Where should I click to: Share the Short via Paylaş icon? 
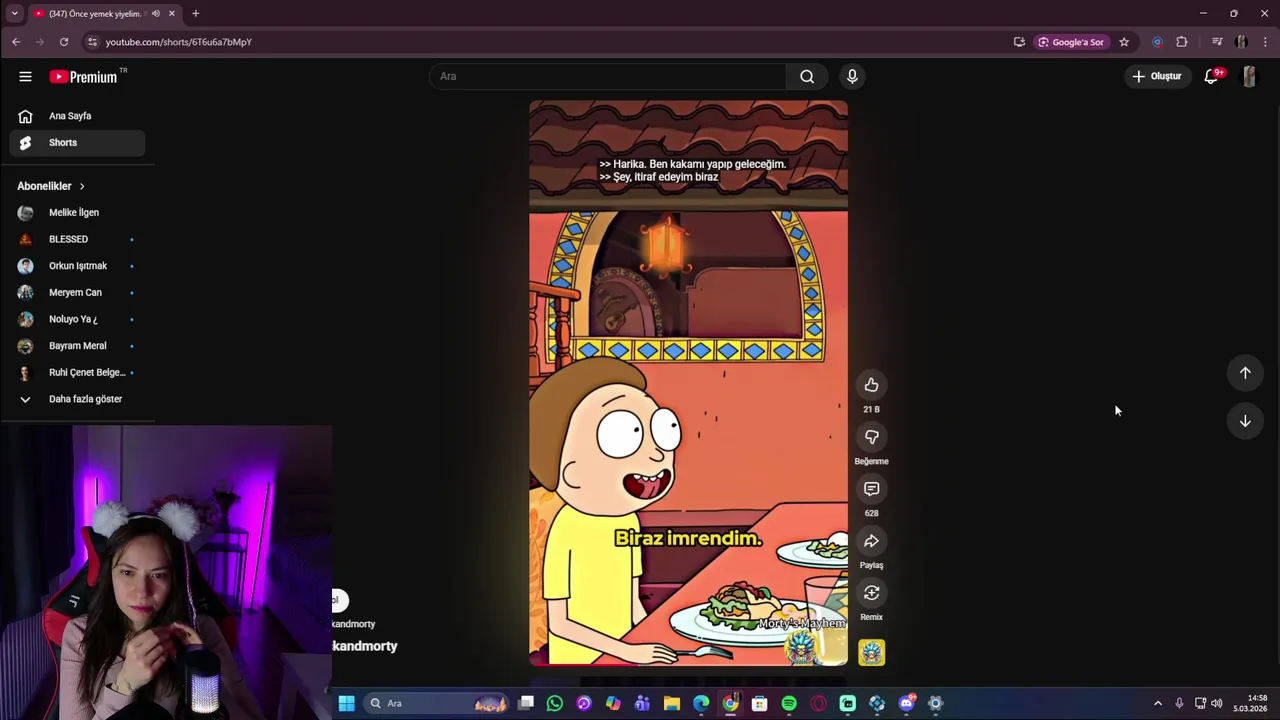(871, 541)
